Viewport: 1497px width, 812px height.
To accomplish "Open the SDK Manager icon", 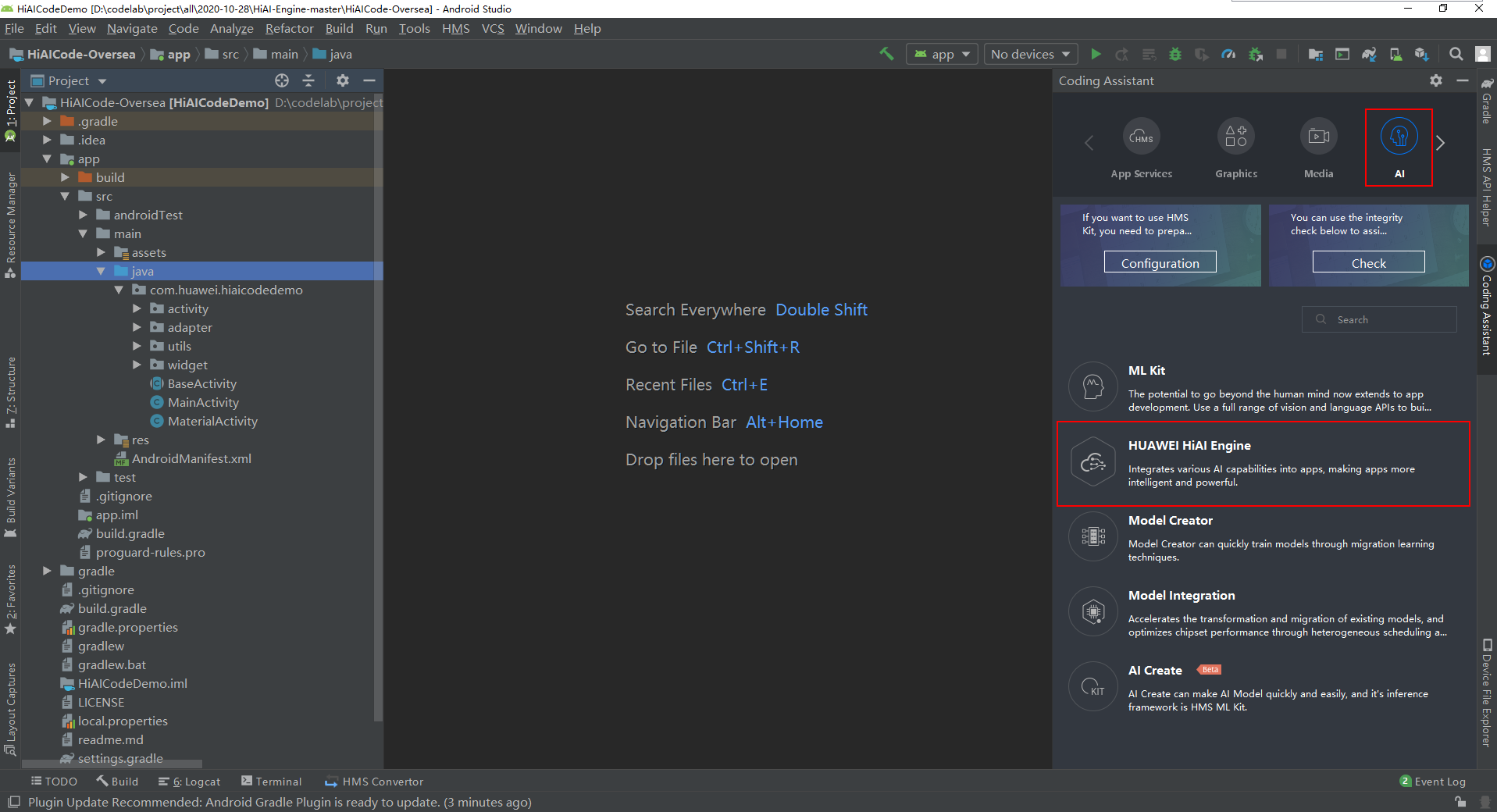I will pos(1421,54).
